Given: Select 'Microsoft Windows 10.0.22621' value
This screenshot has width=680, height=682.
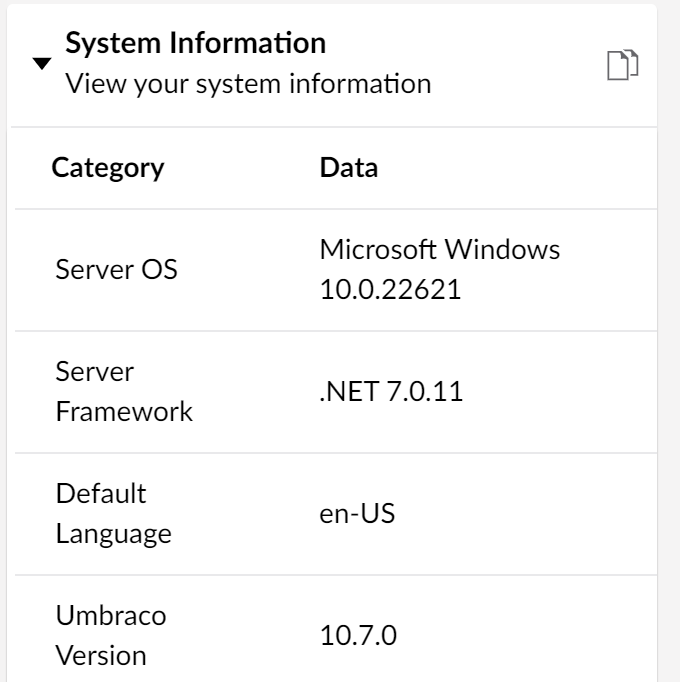Looking at the screenshot, I should 440,270.
